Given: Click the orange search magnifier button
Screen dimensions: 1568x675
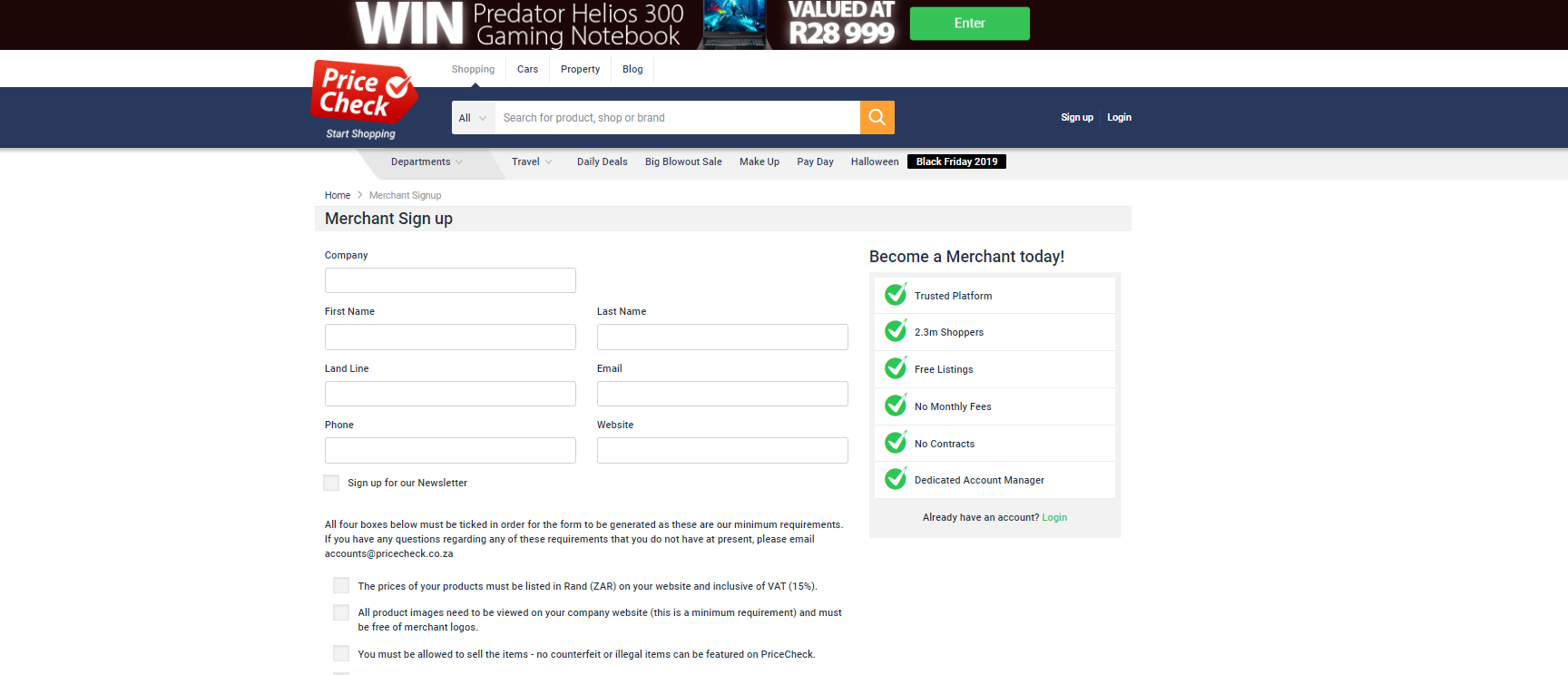Looking at the screenshot, I should pos(877,117).
